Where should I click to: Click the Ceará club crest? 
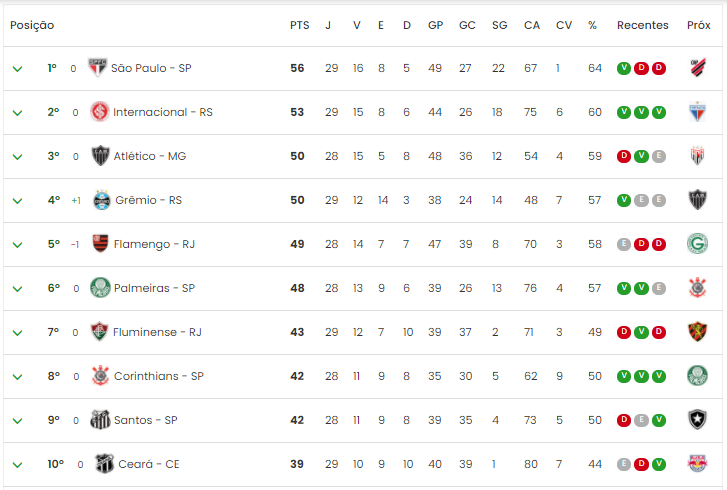pyautogui.click(x=104, y=464)
